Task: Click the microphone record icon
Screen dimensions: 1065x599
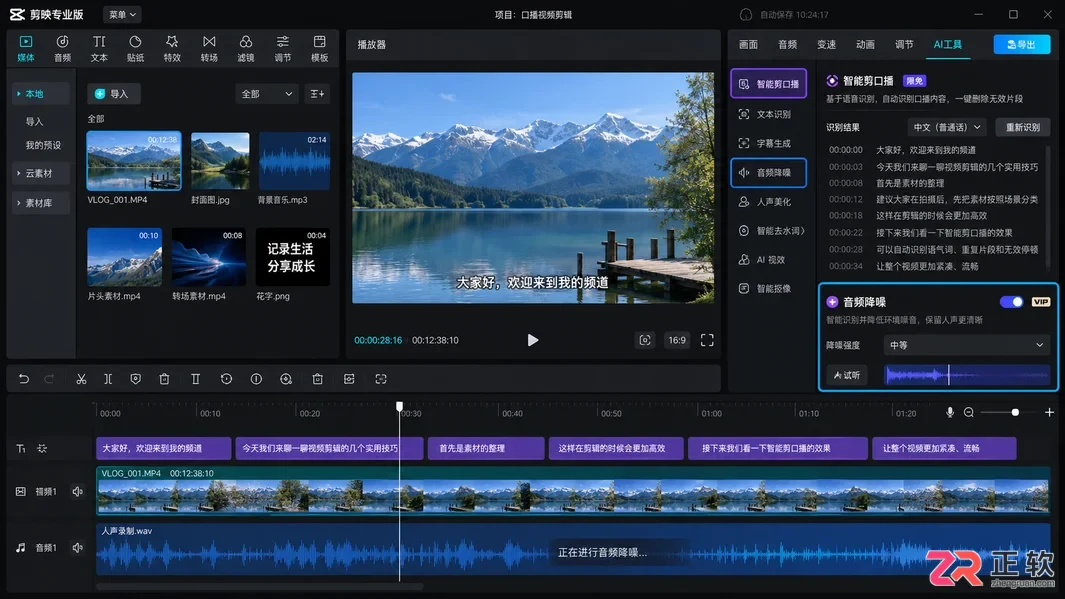Action: coord(950,412)
